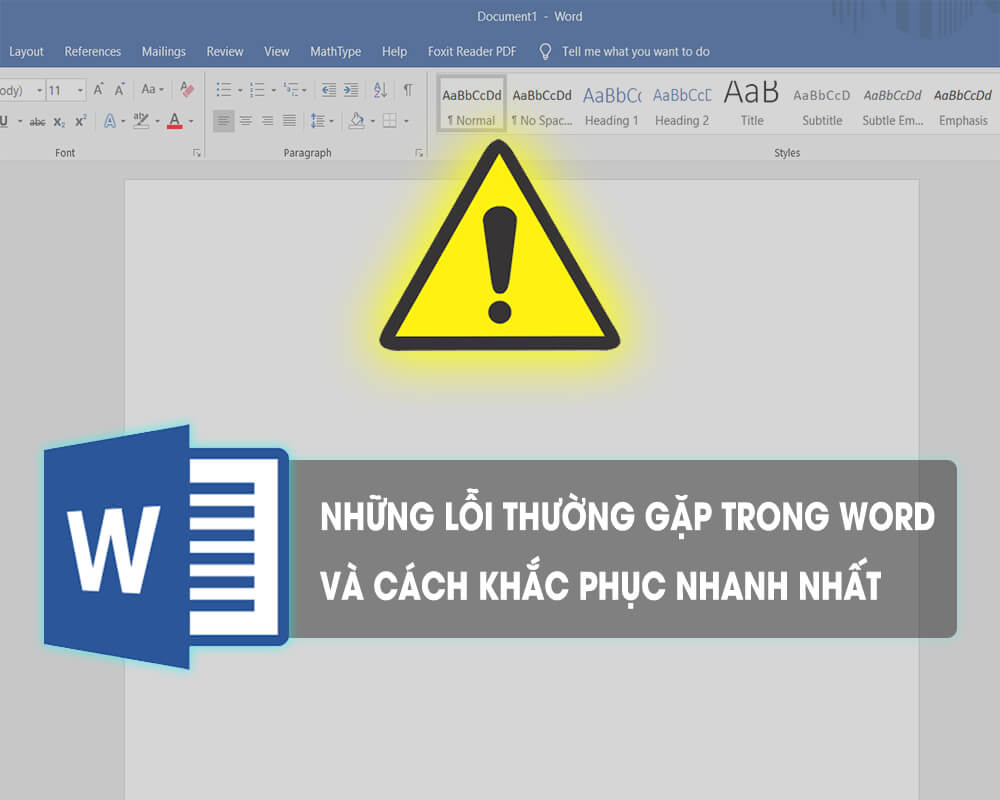Toggle strikethrough formatting
Screen dimensions: 1000x800
click(38, 121)
